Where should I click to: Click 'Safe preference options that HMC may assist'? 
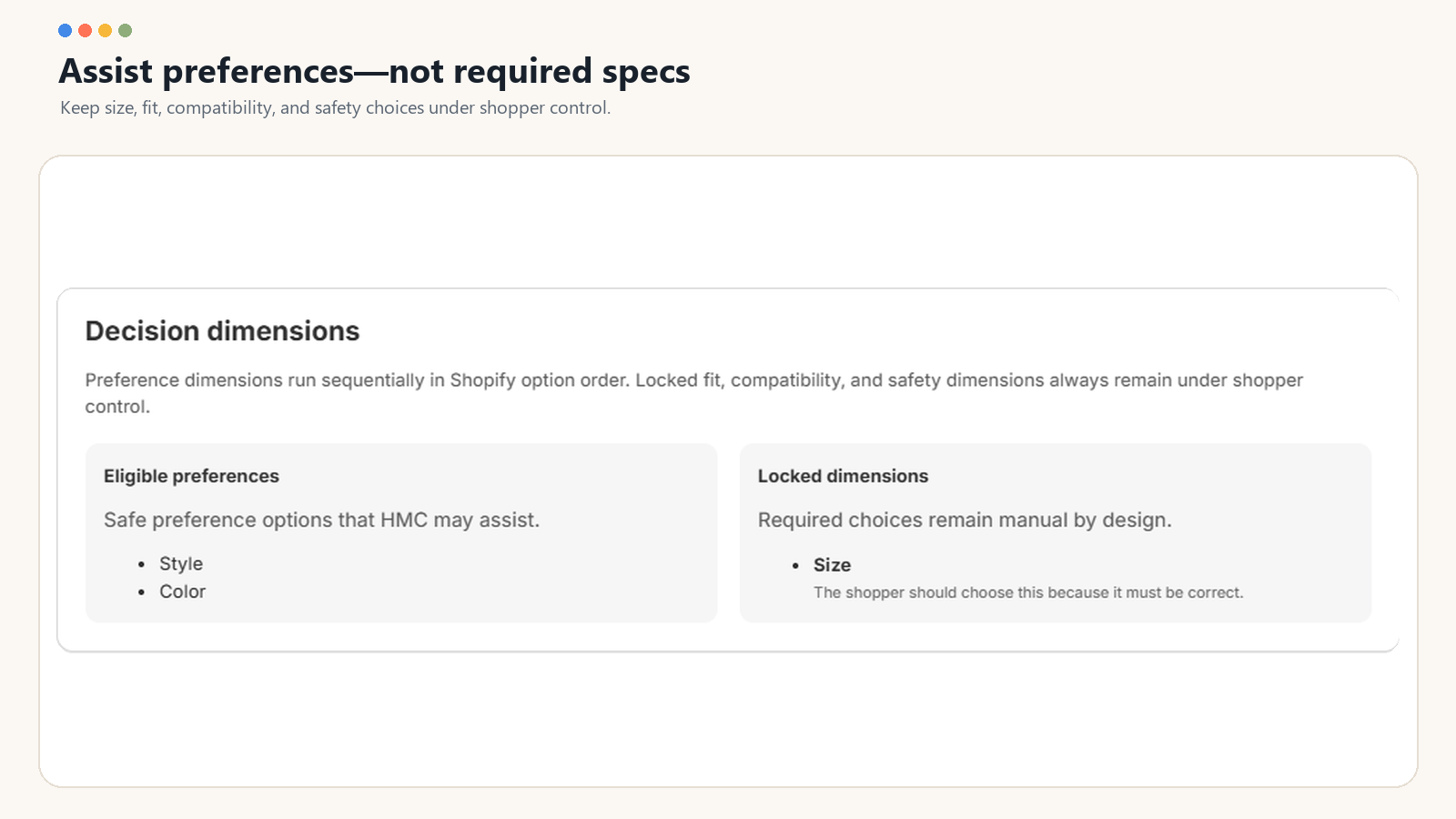pyautogui.click(x=321, y=520)
